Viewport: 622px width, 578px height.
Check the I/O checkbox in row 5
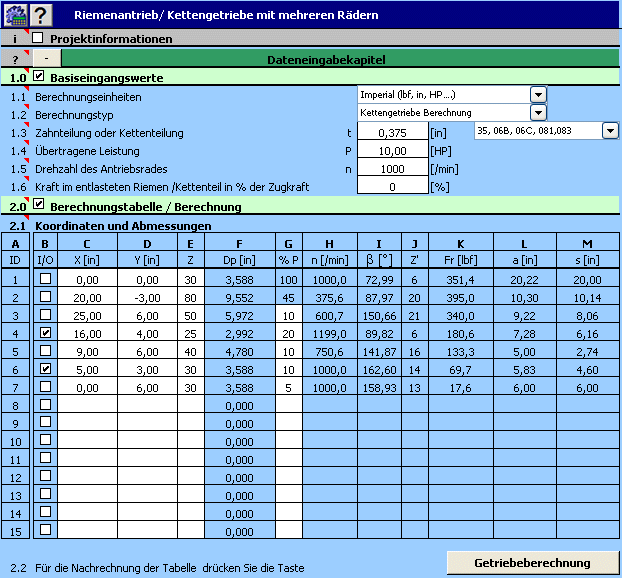coord(46,350)
